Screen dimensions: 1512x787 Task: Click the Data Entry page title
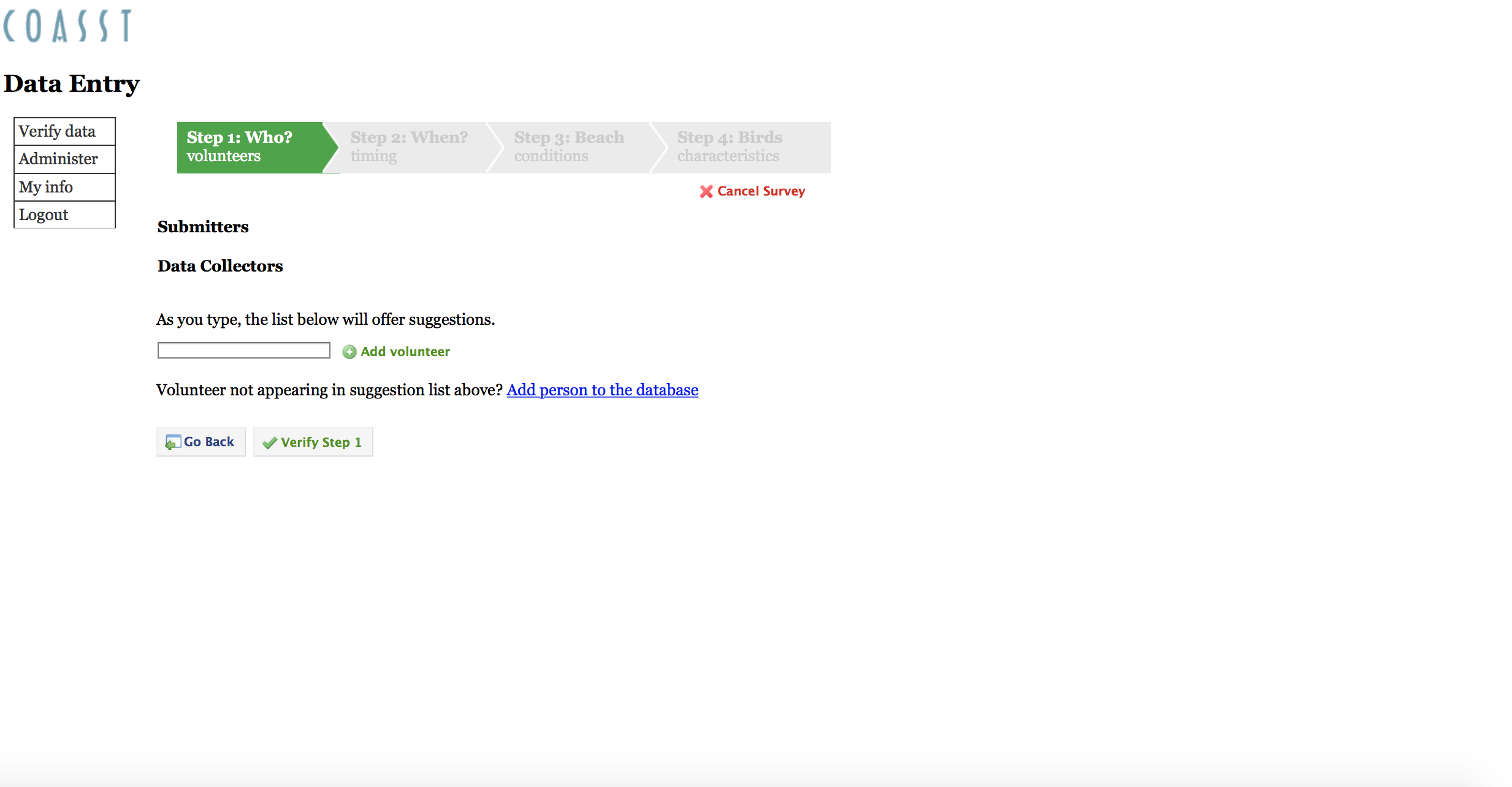click(72, 84)
